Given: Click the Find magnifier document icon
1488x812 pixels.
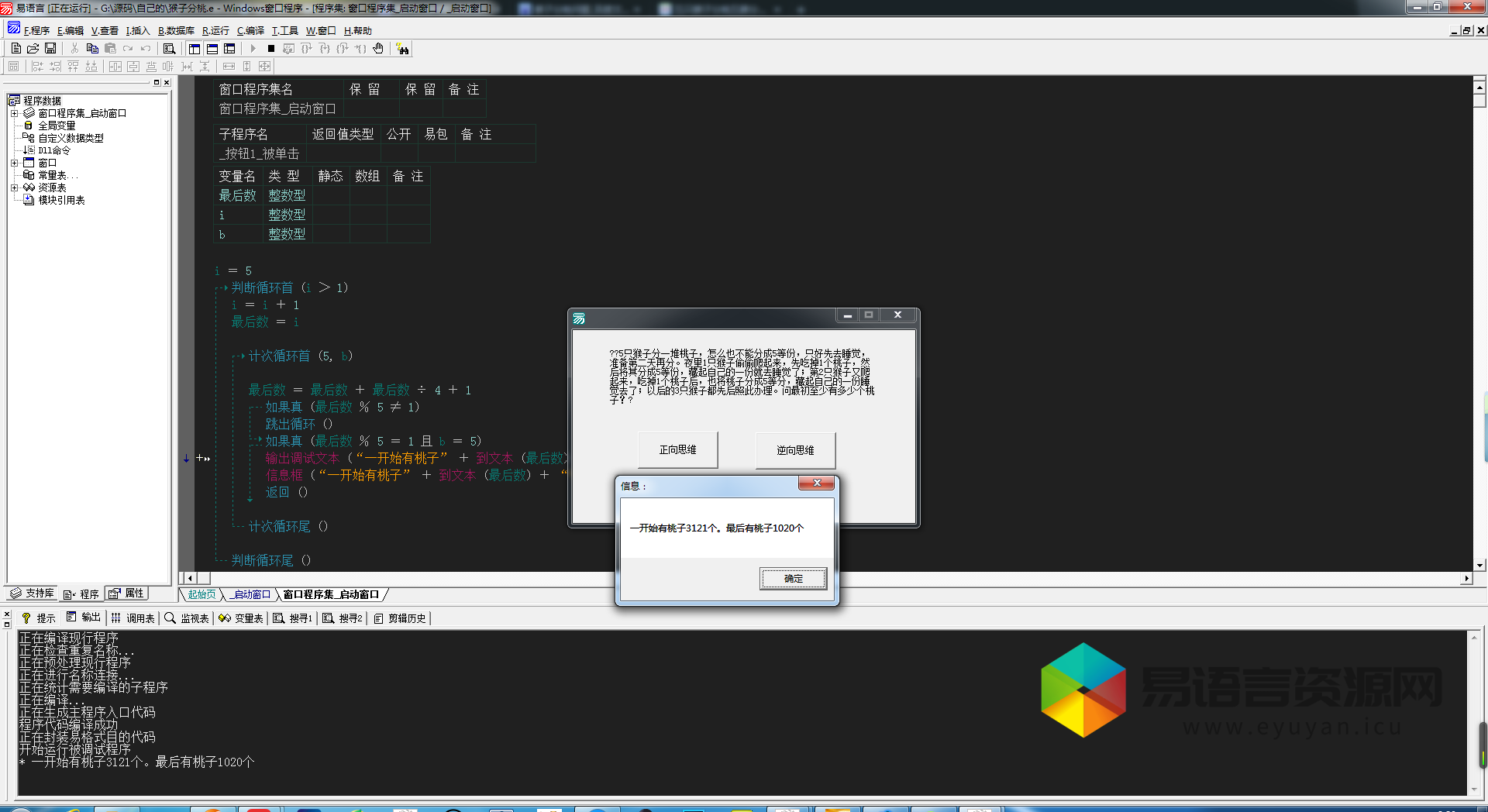Looking at the screenshot, I should click(x=169, y=48).
